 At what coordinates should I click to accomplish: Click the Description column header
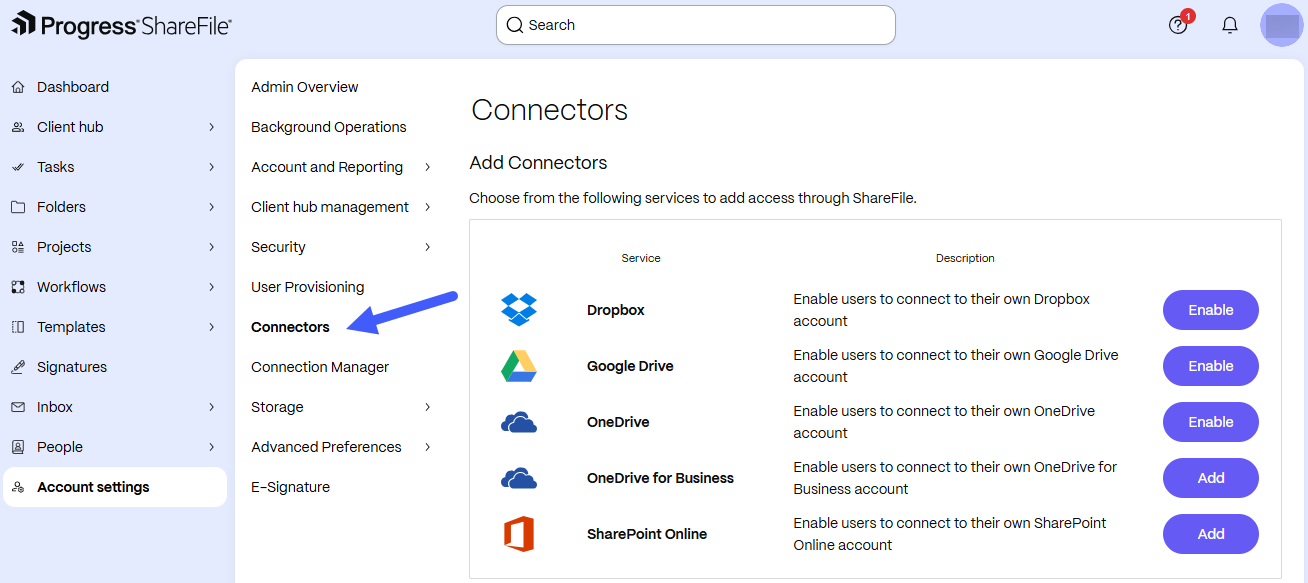click(965, 258)
